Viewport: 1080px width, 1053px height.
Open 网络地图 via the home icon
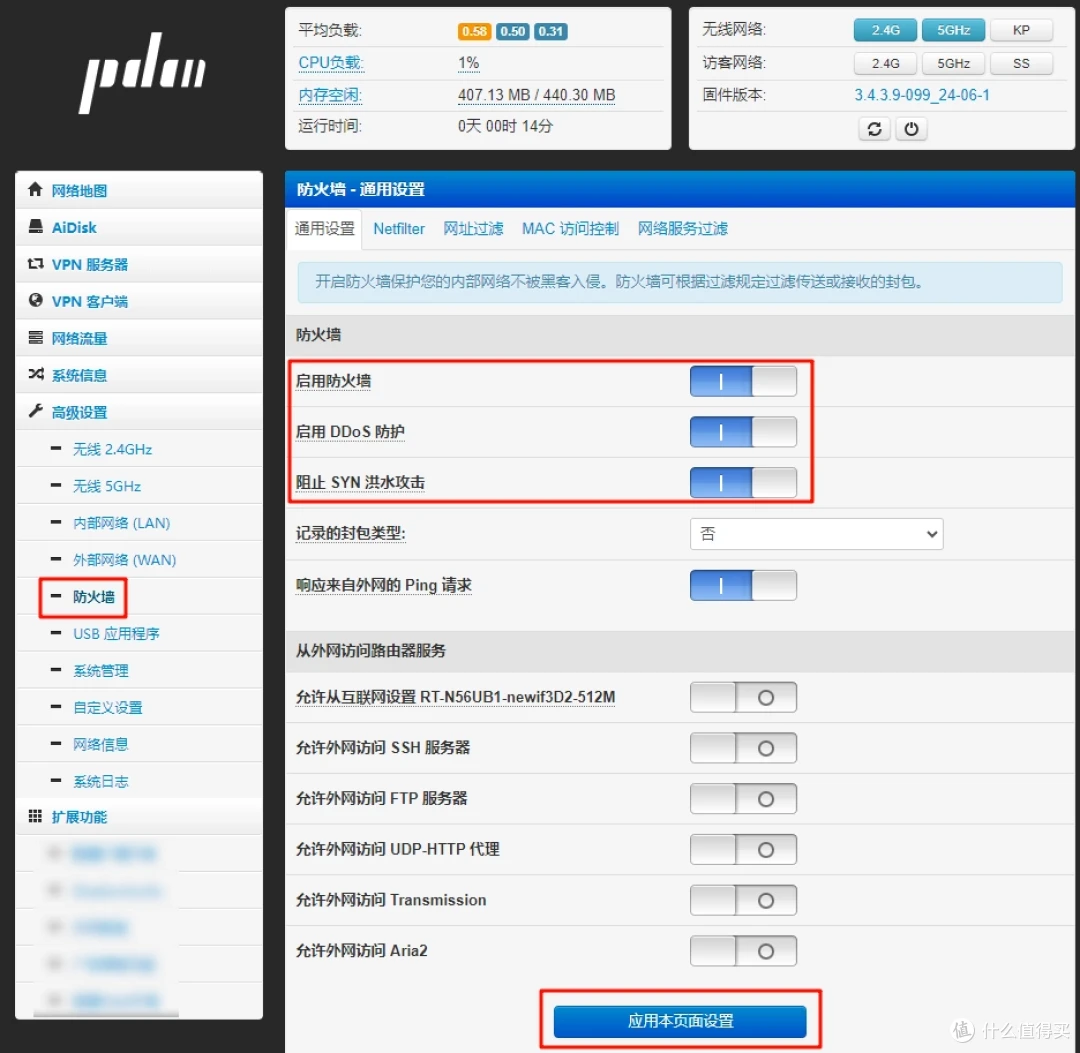pyautogui.click(x=37, y=190)
